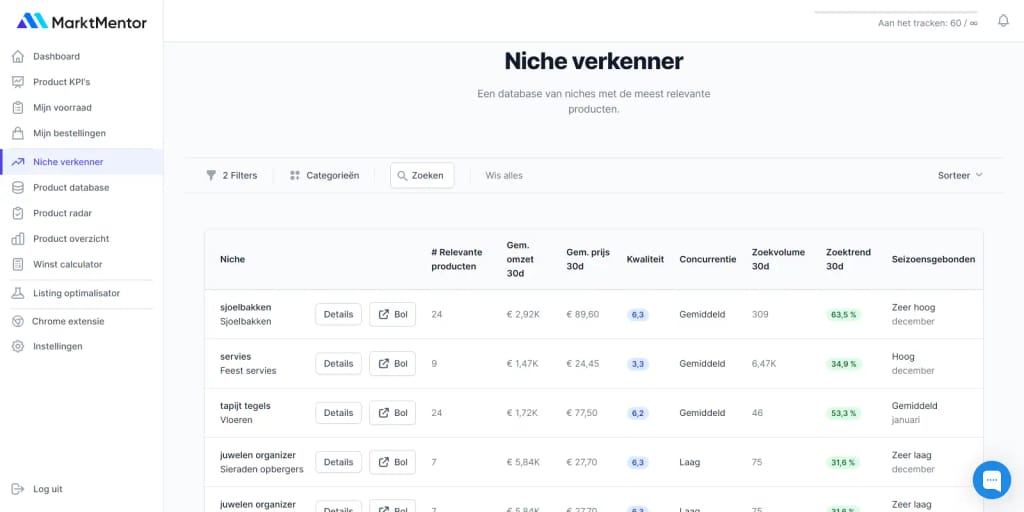Screen dimensions: 1024x512
Task: Click the Mijn voorraad clipboard icon
Action: pos(18,108)
